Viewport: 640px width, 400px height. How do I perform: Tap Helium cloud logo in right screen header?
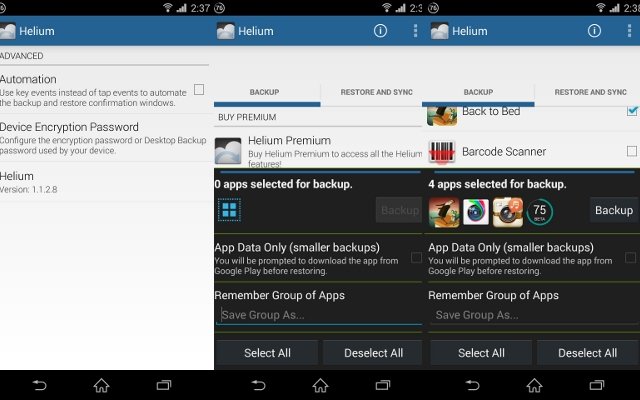pos(440,31)
